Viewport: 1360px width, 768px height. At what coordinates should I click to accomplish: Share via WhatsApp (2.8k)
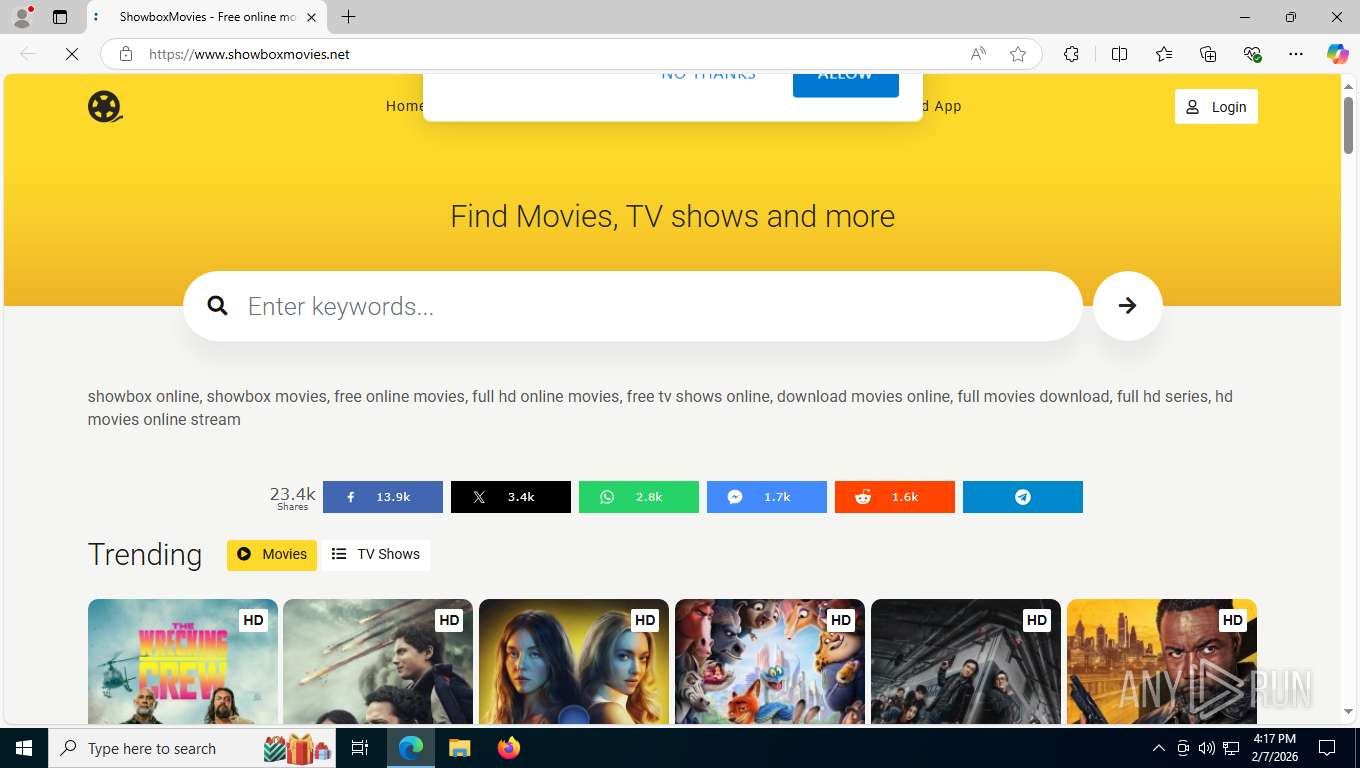tap(639, 497)
